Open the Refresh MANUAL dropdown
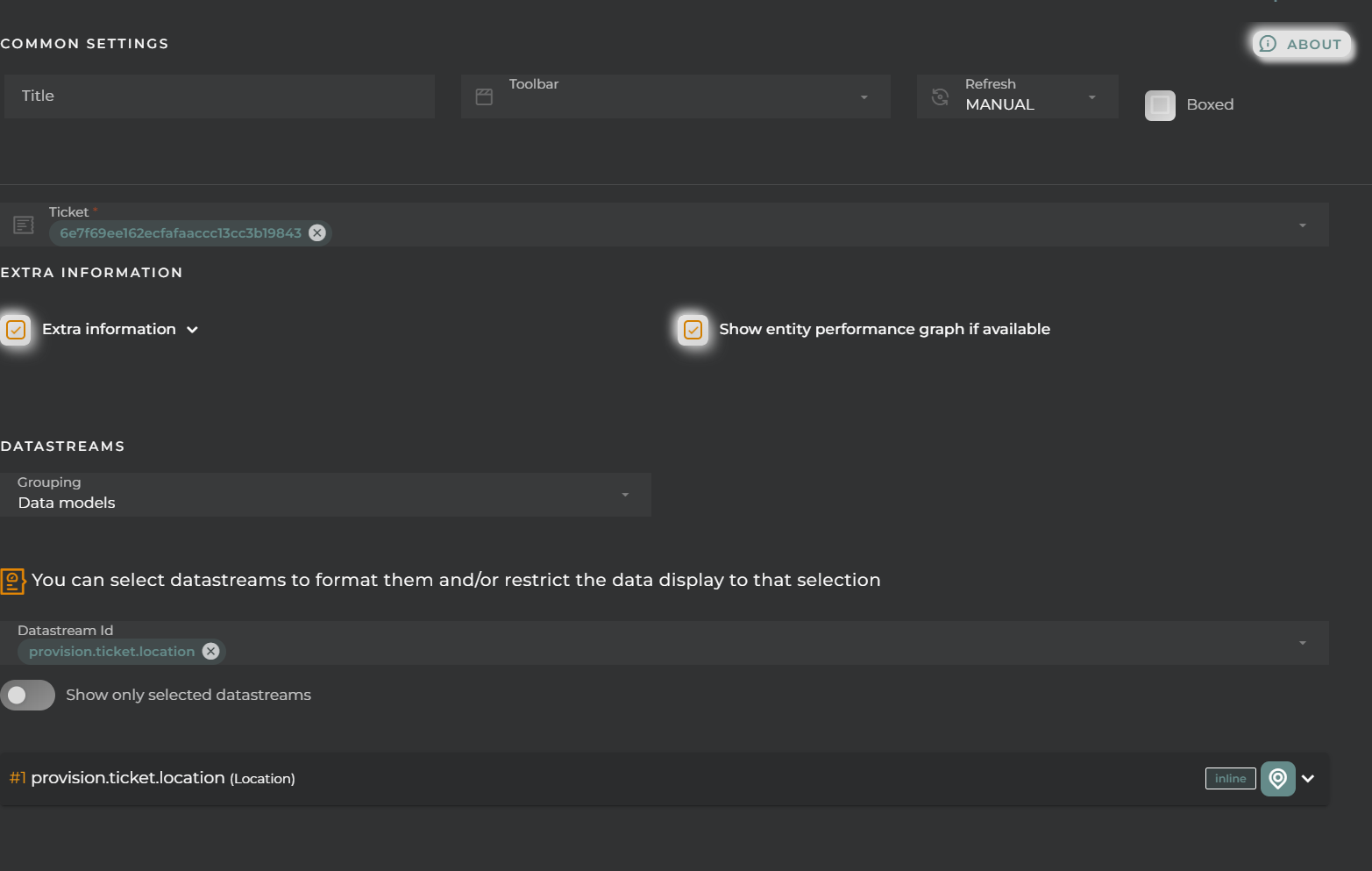 [x=1018, y=96]
